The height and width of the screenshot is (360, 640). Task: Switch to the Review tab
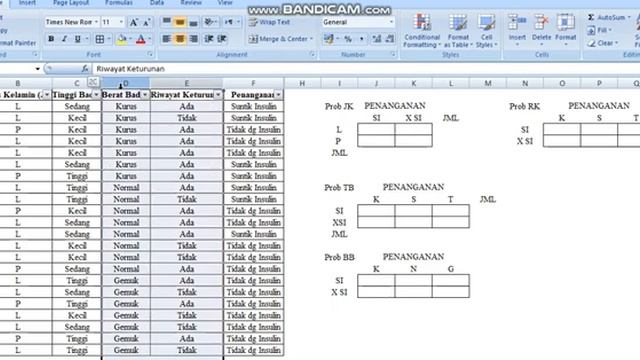191,3
